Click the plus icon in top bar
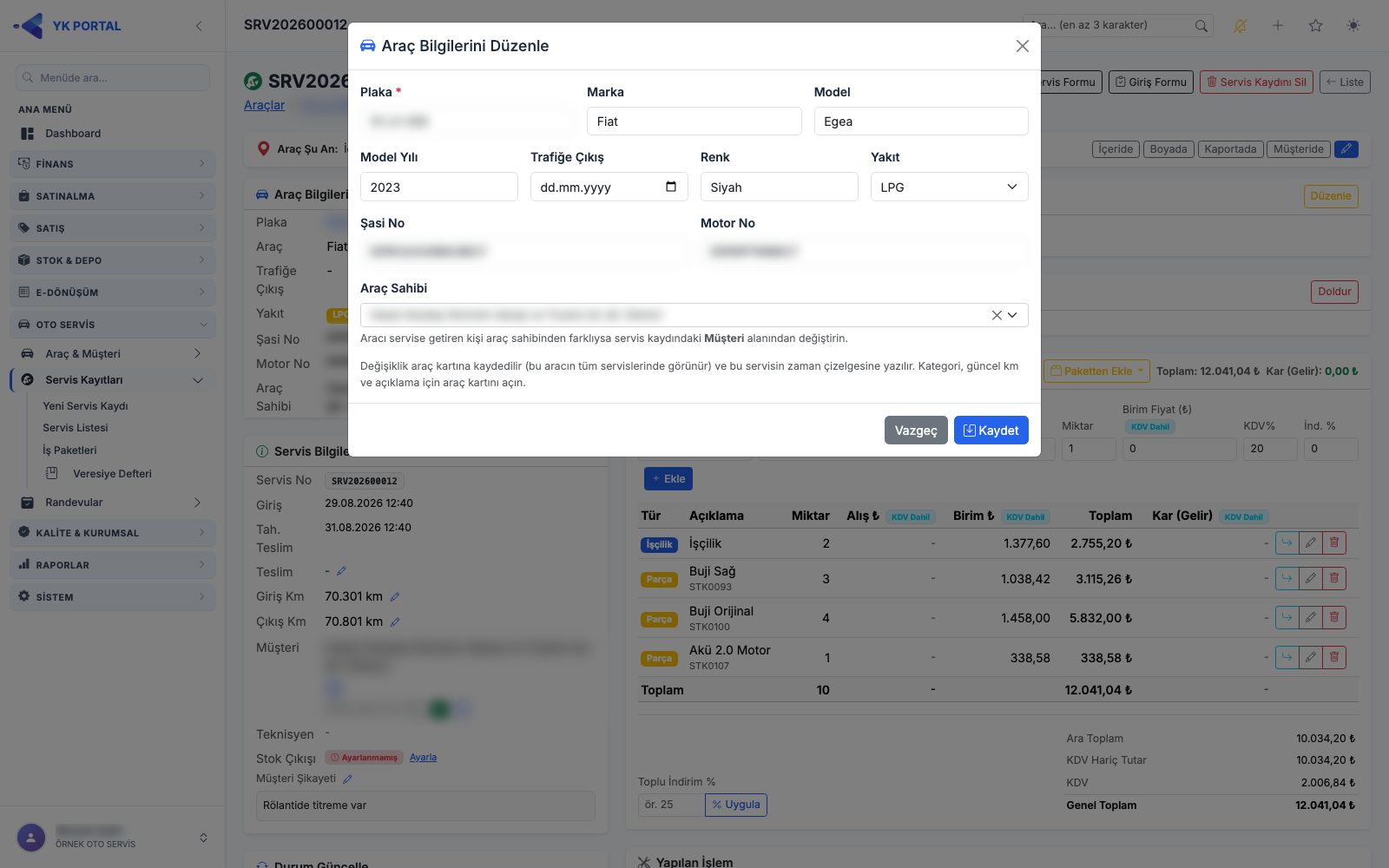1389x868 pixels. (x=1277, y=25)
